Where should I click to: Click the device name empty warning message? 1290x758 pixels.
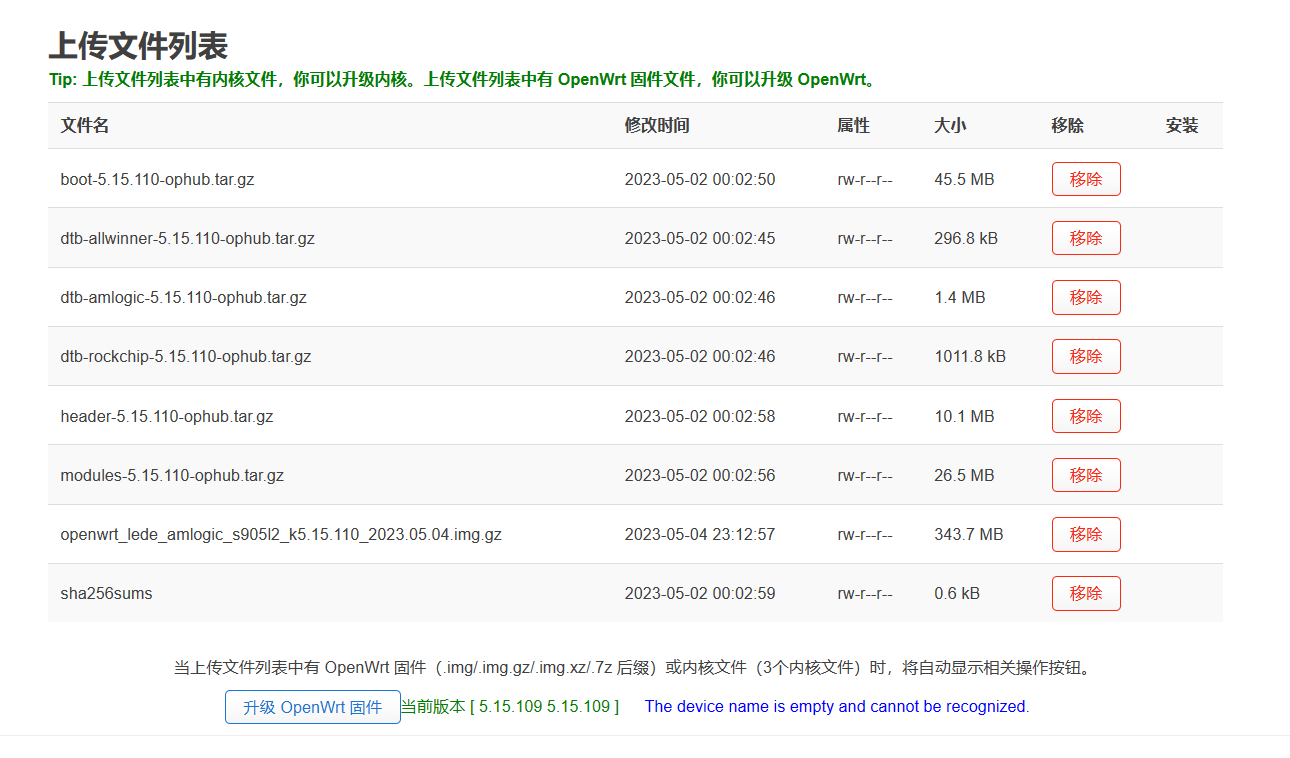click(x=835, y=706)
